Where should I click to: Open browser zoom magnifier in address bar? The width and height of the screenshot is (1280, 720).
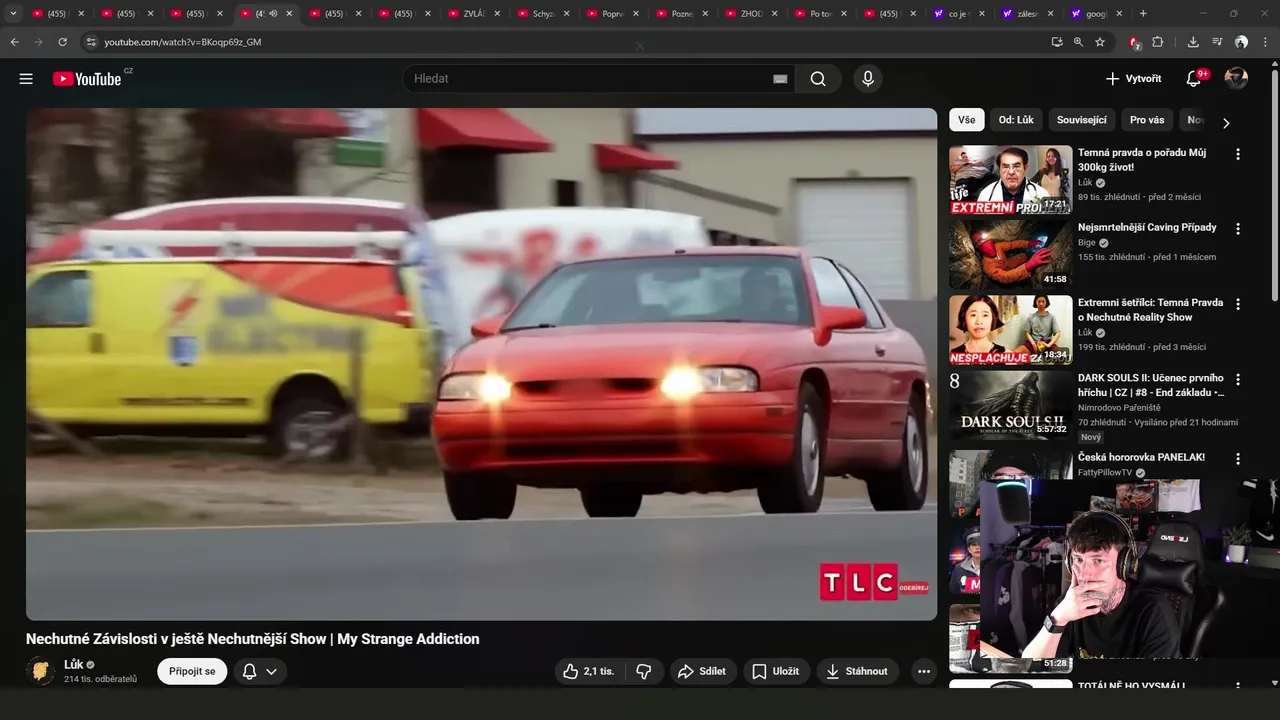click(x=1078, y=42)
